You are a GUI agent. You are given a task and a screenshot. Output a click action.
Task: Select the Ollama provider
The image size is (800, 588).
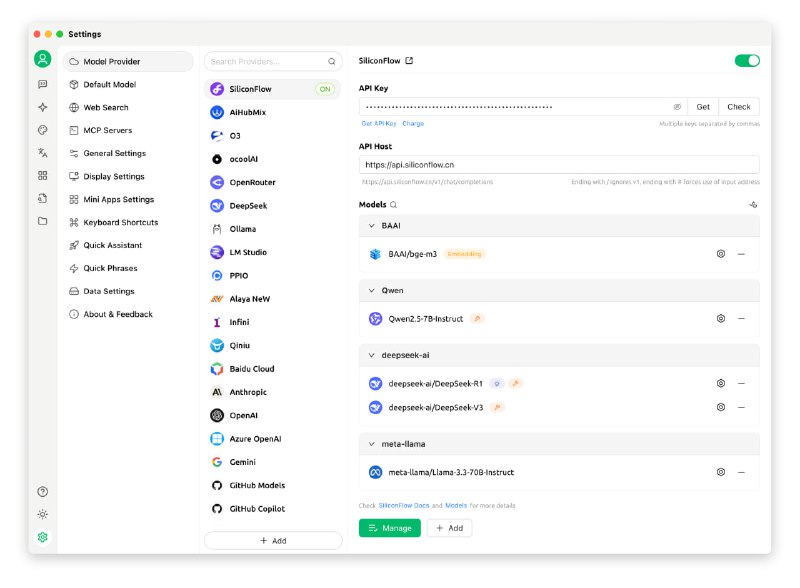(x=273, y=229)
